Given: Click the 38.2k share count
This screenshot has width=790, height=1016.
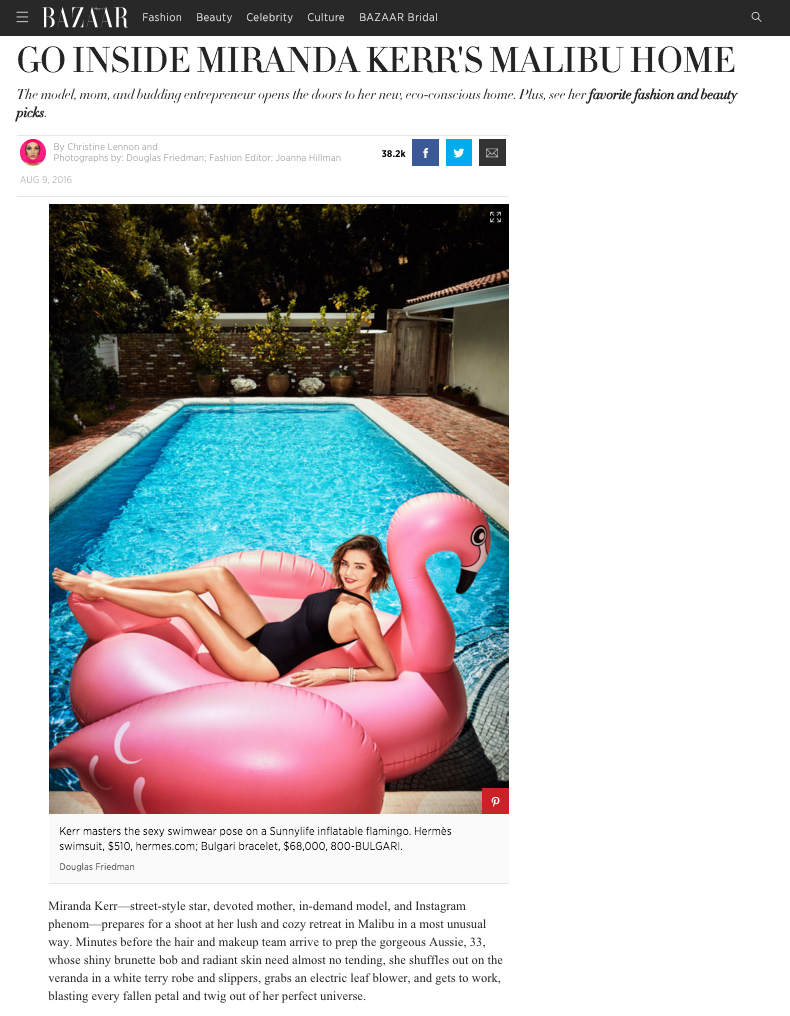Looking at the screenshot, I should (x=393, y=154).
